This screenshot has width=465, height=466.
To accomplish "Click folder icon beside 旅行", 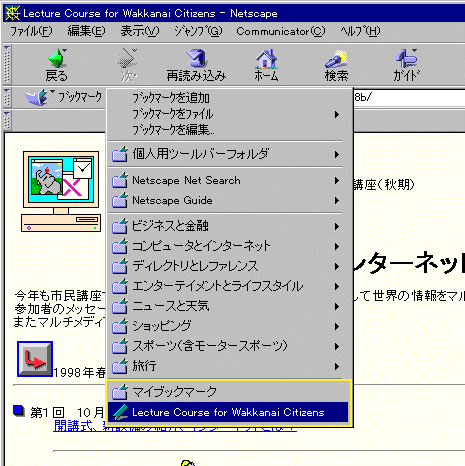I will (x=120, y=366).
